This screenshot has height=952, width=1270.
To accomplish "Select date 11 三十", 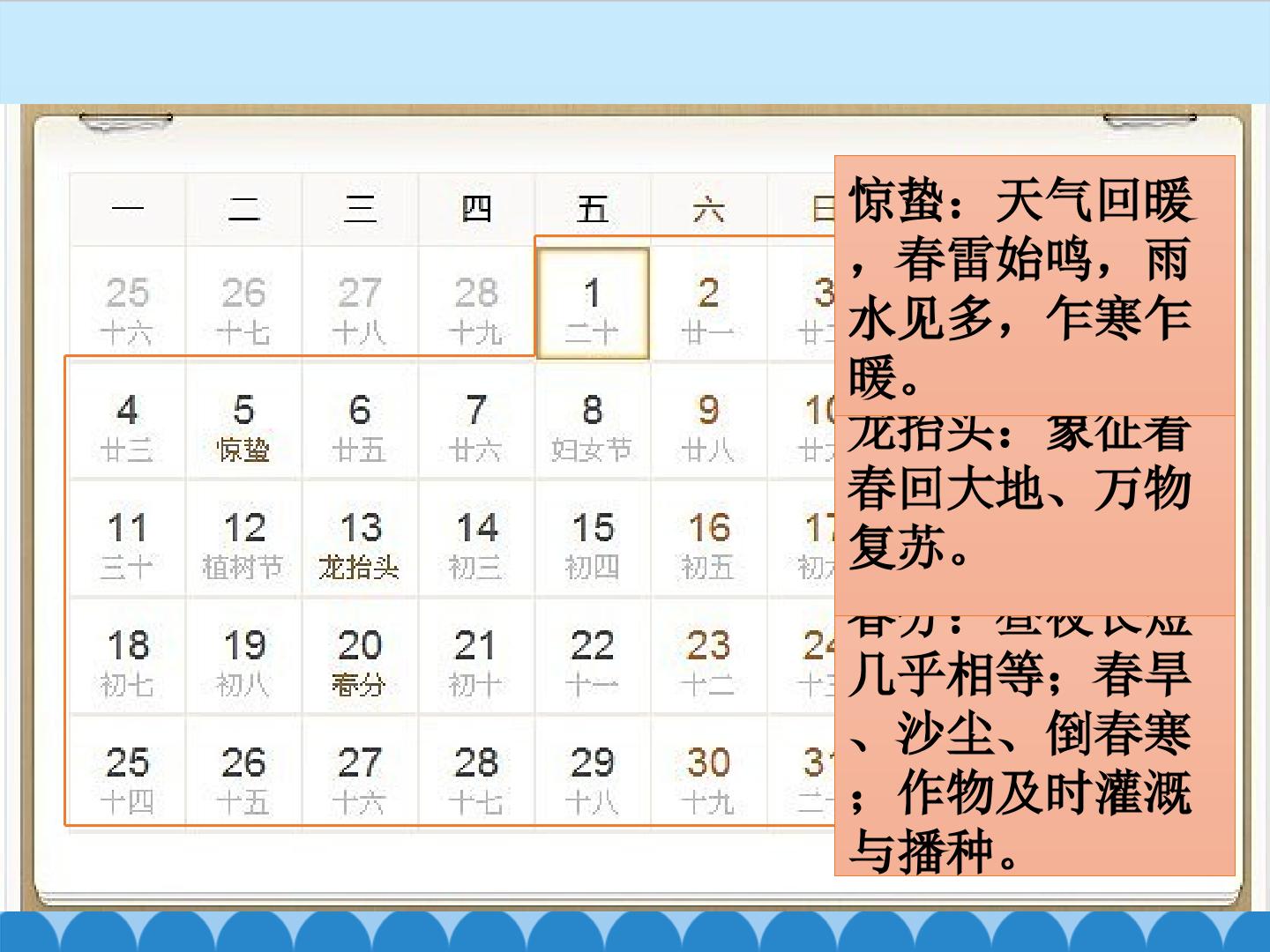I will tap(127, 539).
